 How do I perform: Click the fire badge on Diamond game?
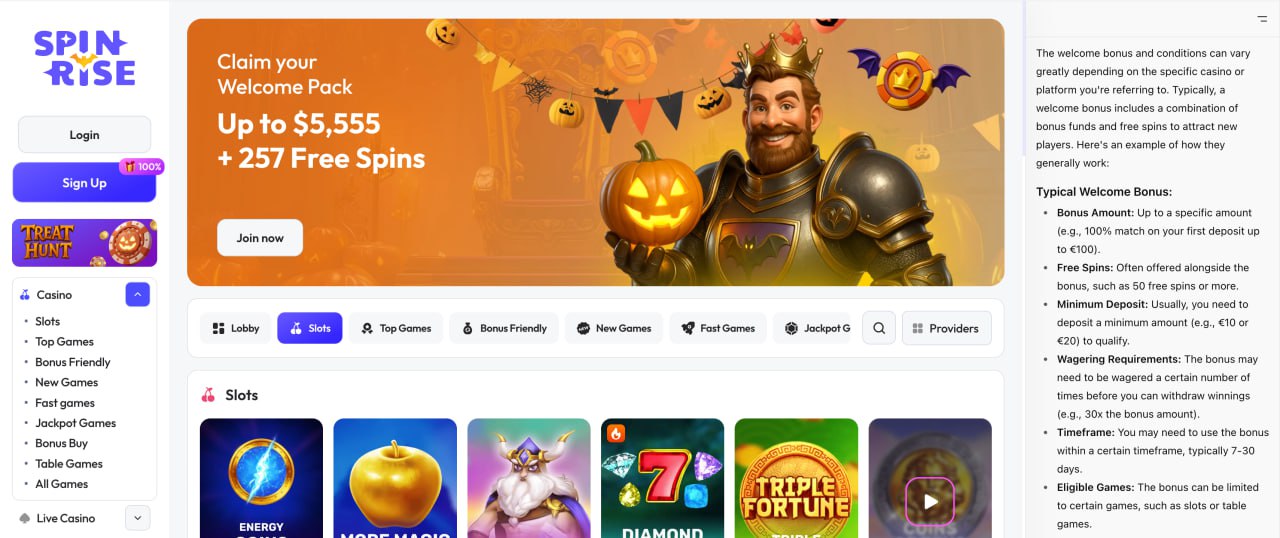point(615,433)
